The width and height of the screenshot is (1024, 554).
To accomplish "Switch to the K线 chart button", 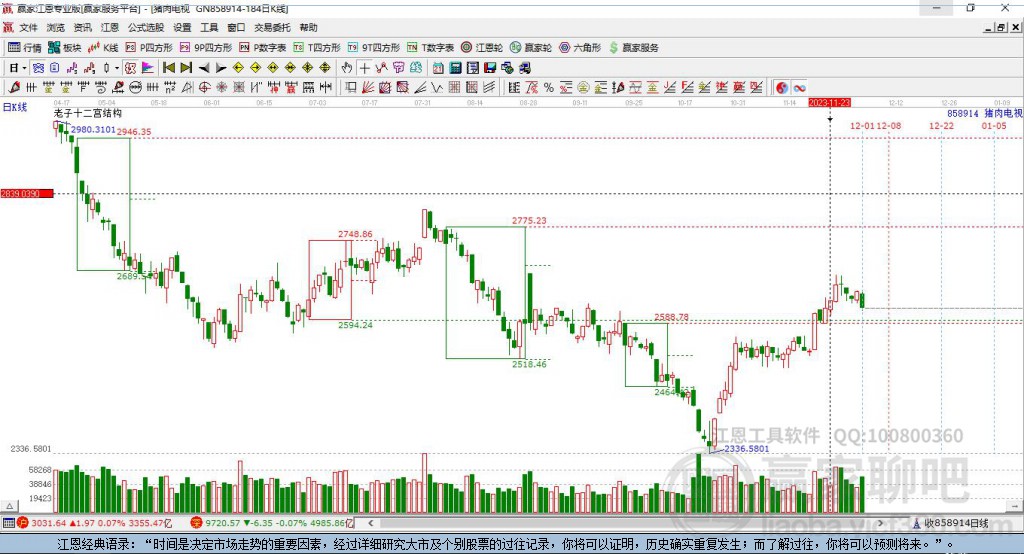I will 103,48.
